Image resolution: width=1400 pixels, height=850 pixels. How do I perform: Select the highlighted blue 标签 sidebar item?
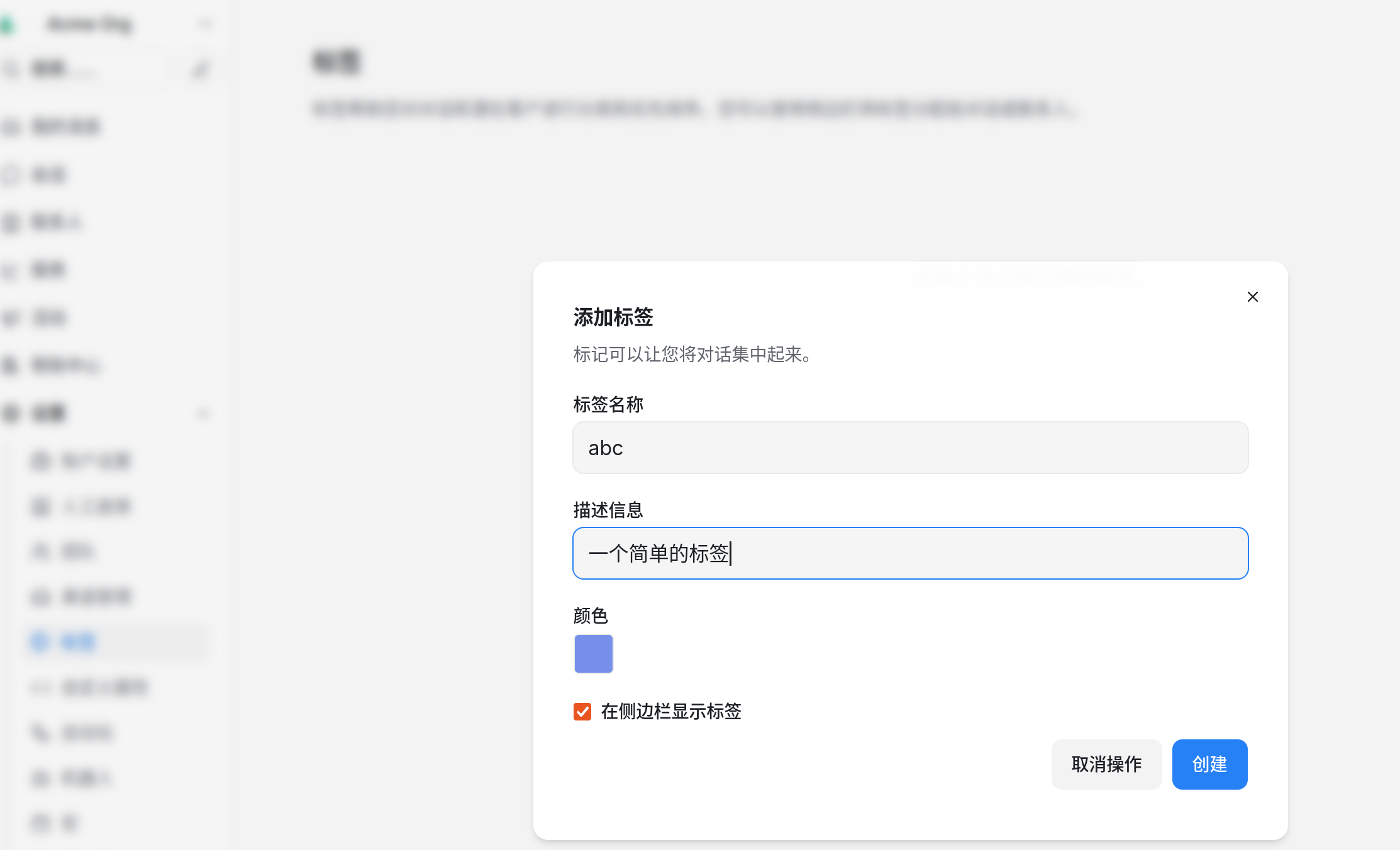(x=79, y=642)
